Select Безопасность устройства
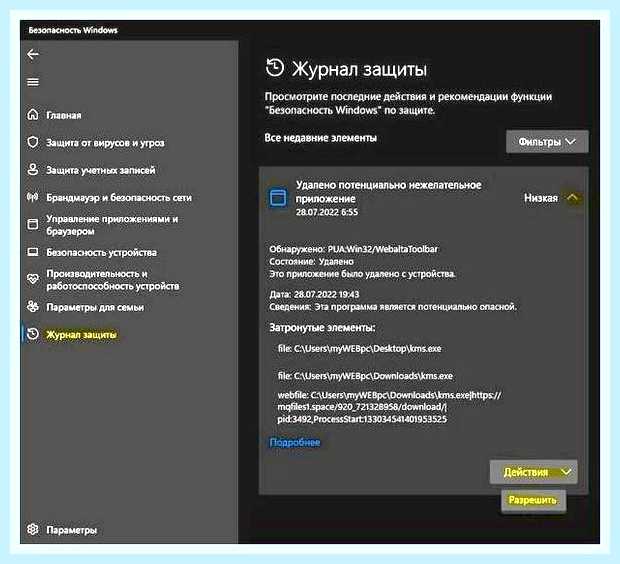620x564 pixels. (x=102, y=252)
